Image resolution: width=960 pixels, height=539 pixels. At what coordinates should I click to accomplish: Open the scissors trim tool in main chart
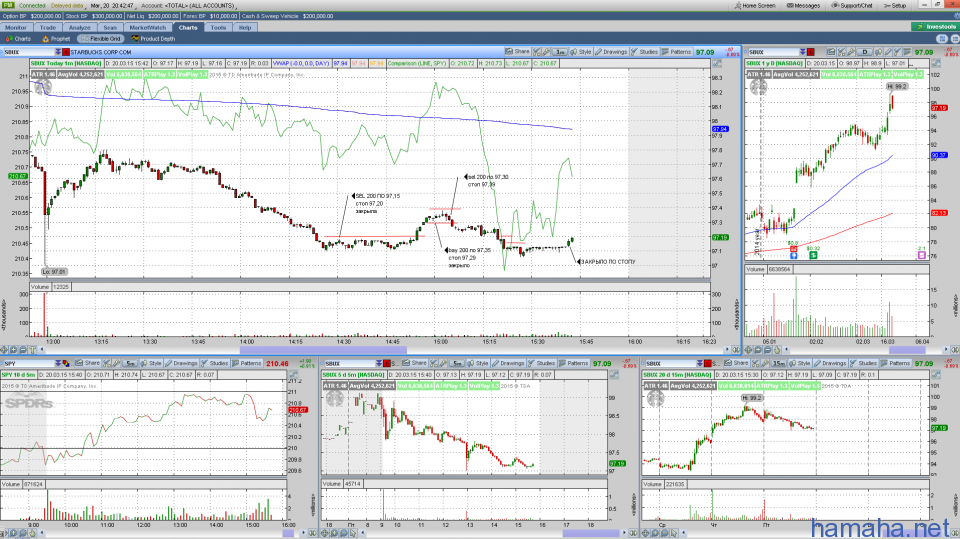pyautogui.click(x=536, y=52)
